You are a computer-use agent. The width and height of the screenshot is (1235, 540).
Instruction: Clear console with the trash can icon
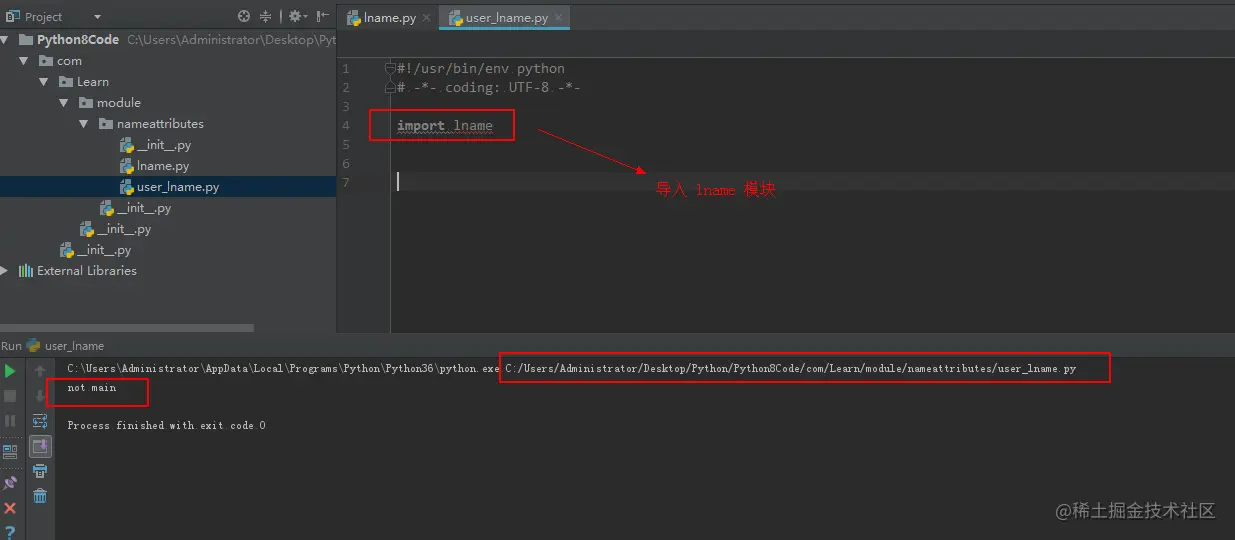coord(40,496)
